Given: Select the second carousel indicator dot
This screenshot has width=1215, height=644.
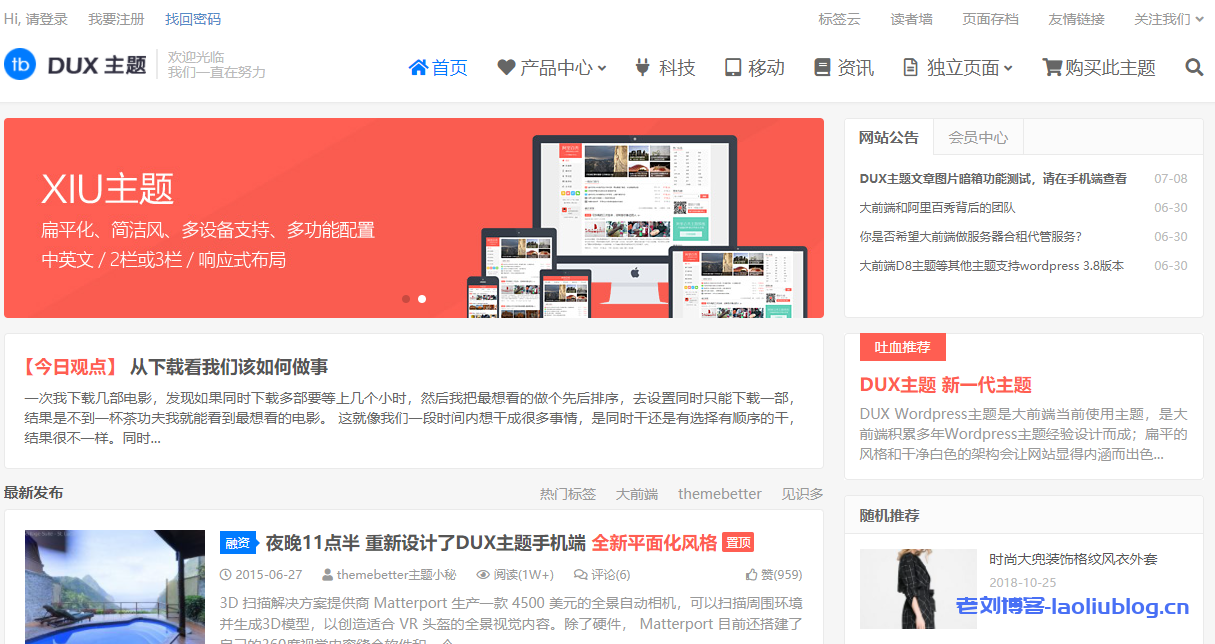Looking at the screenshot, I should click(421, 298).
